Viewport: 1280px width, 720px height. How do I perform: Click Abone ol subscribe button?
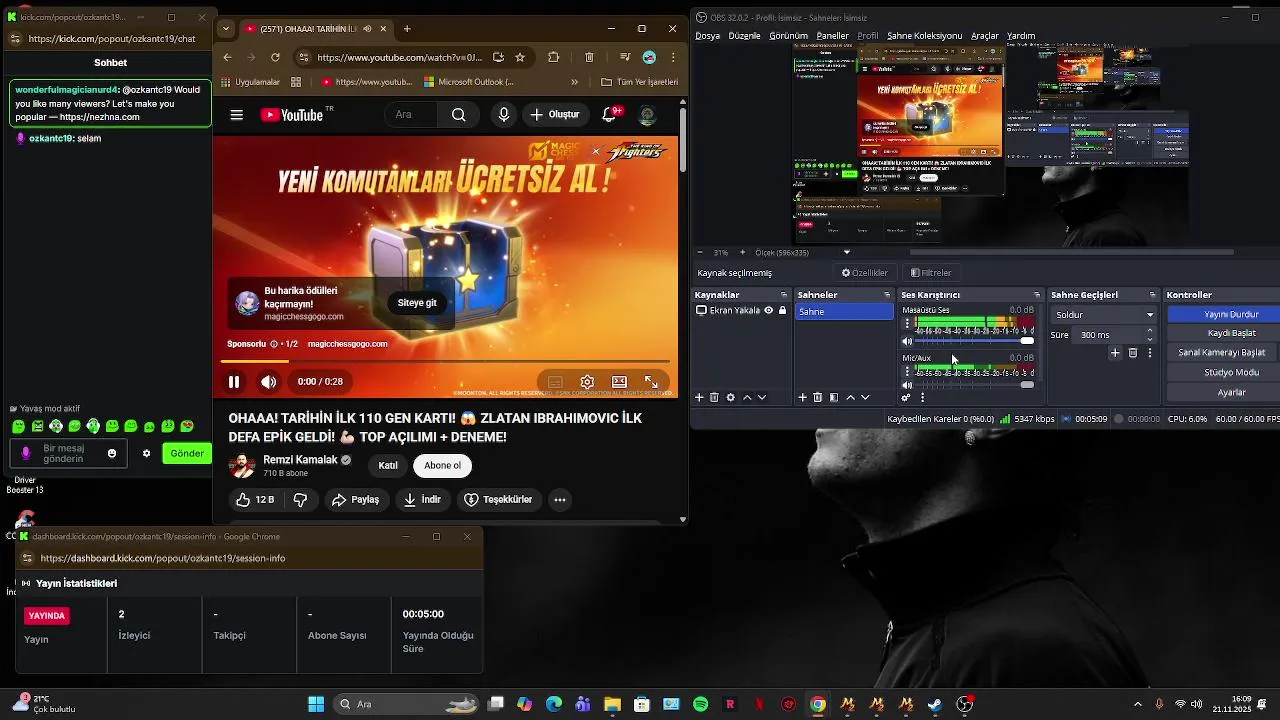(442, 465)
